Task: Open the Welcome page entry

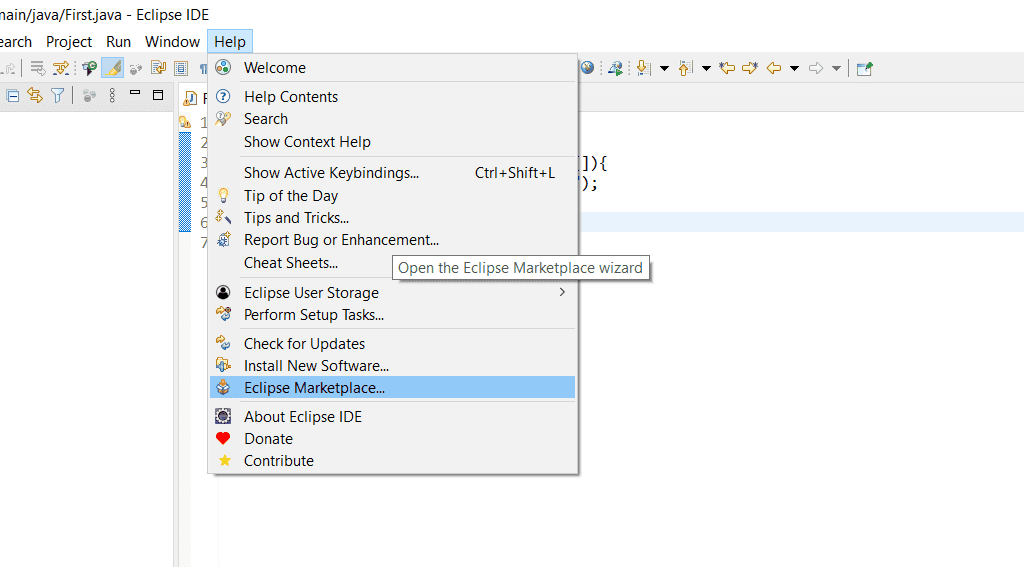Action: [392, 68]
